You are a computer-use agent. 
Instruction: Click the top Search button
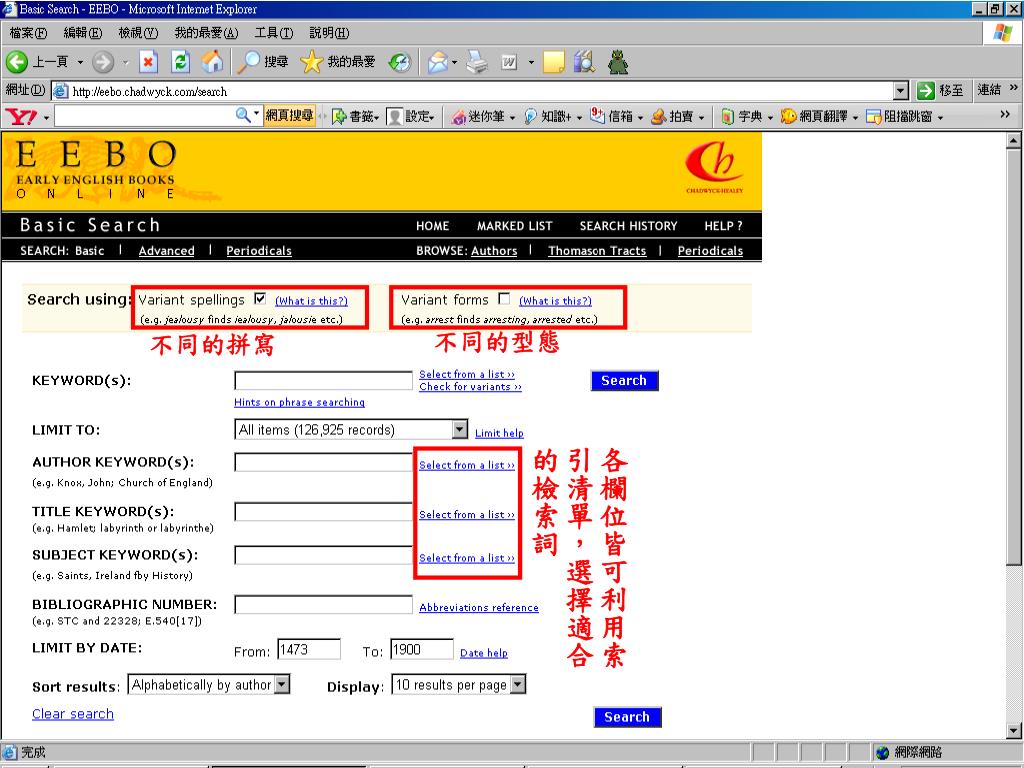(624, 381)
